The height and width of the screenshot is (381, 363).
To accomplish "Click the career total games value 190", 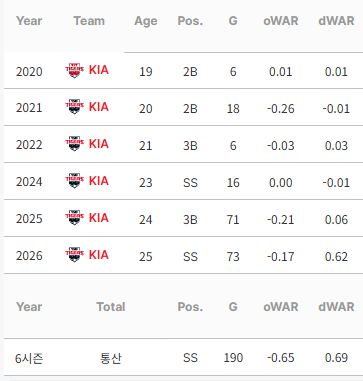I will pyautogui.click(x=233, y=358).
